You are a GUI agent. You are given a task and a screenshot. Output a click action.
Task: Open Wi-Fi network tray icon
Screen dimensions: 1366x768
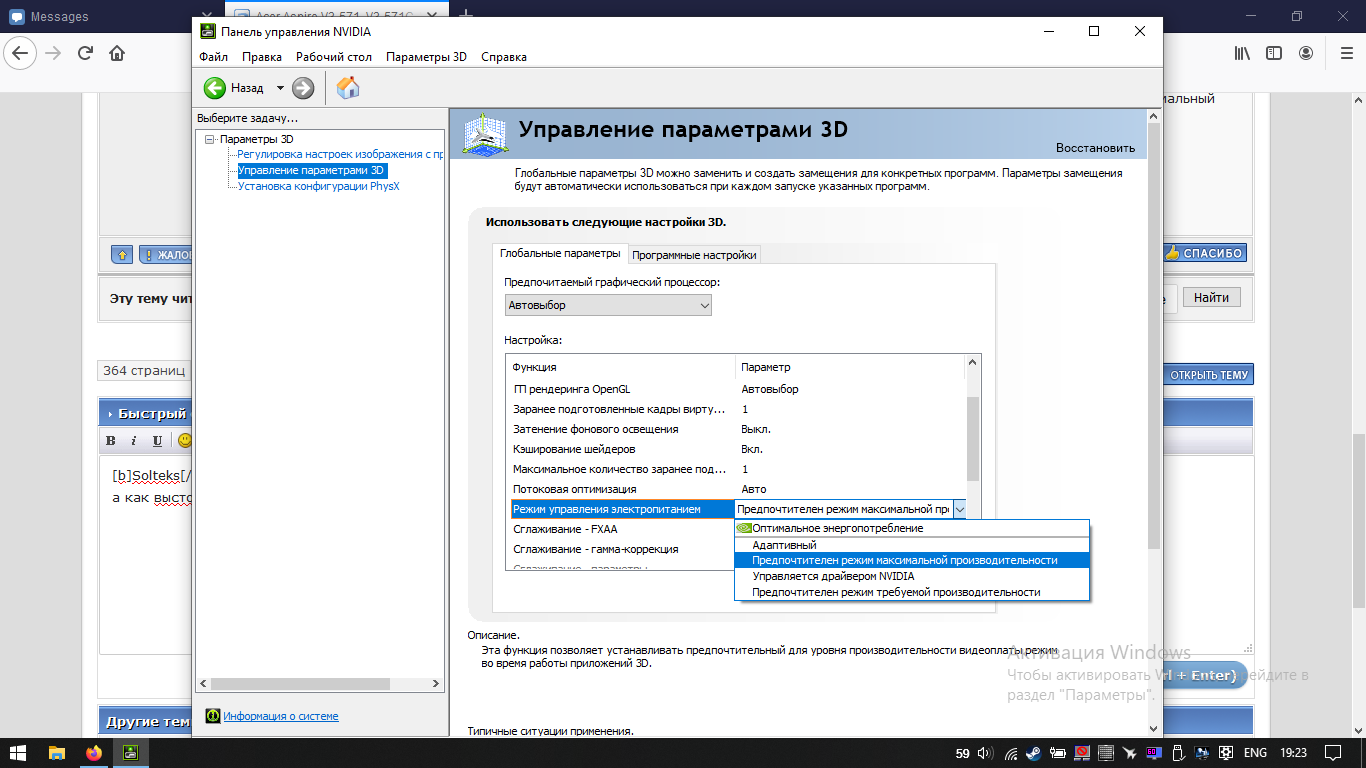pyautogui.click(x=1012, y=753)
